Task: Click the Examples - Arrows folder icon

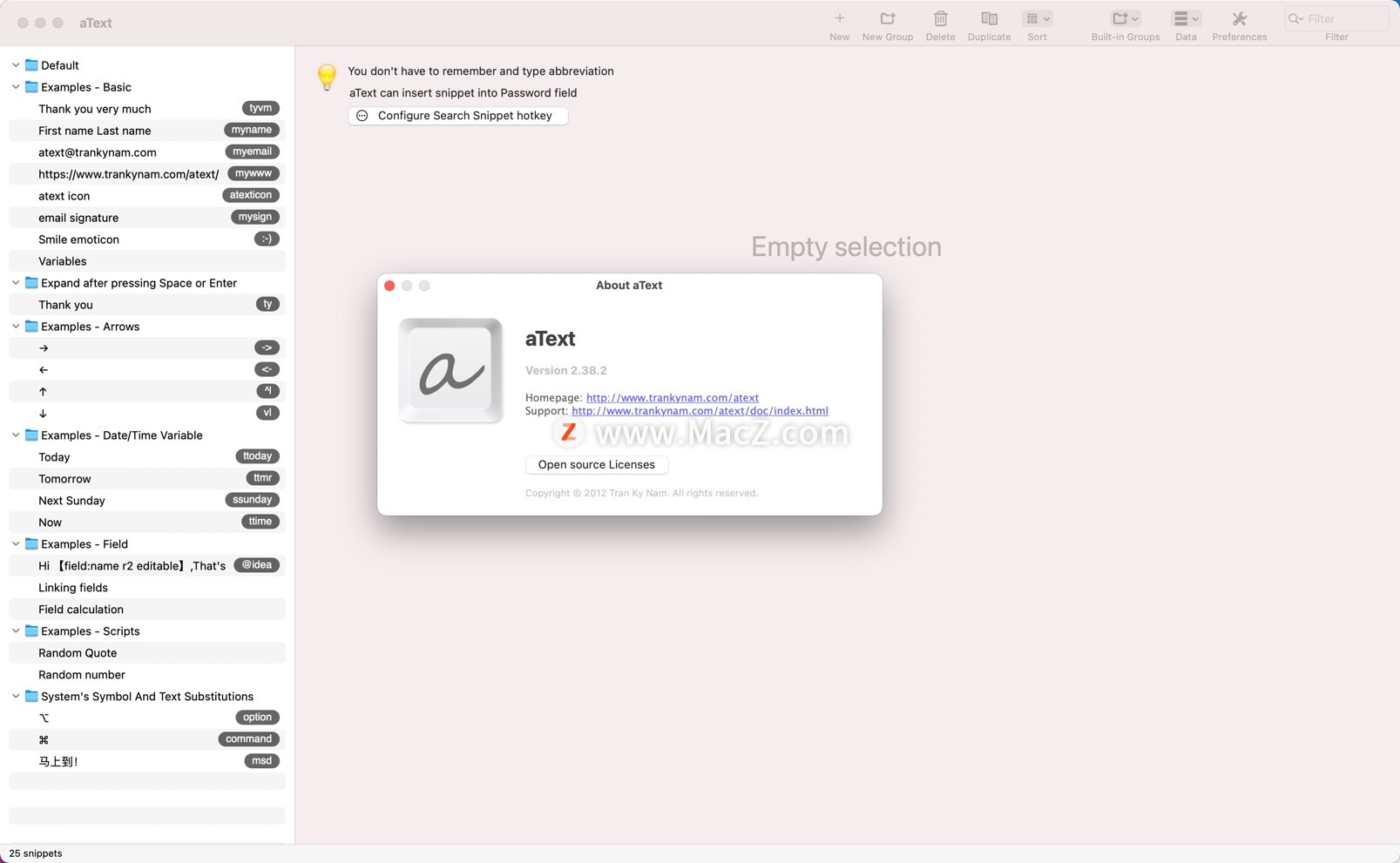Action: coord(31,327)
